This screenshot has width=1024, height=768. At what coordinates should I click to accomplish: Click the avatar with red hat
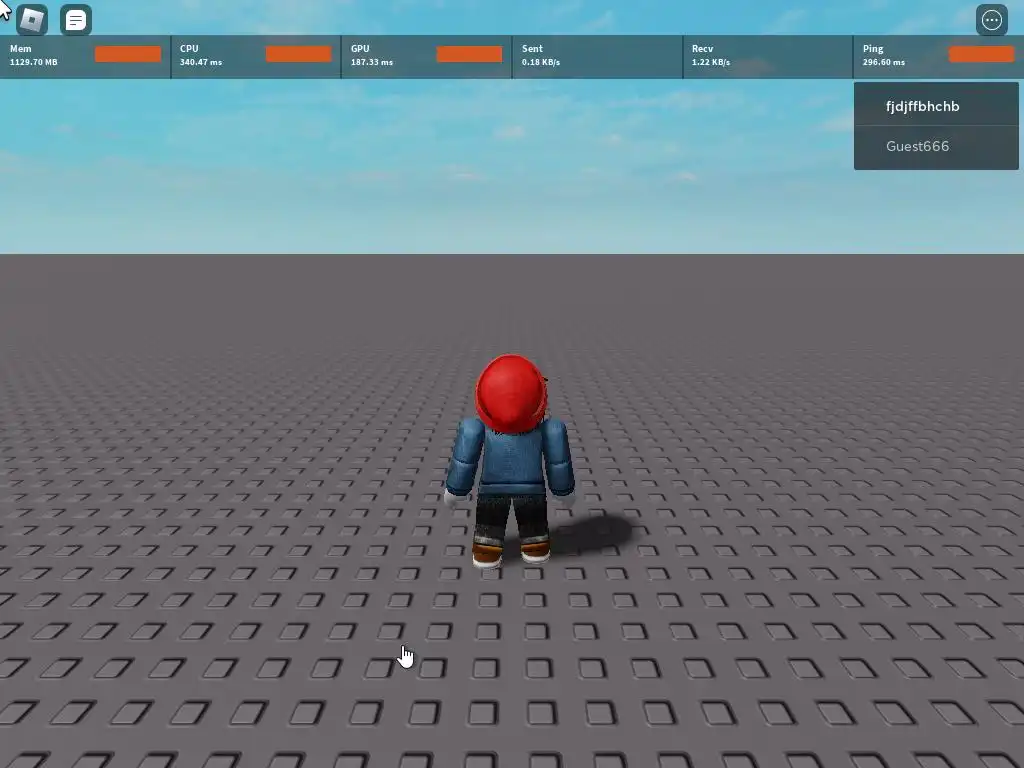point(511,461)
